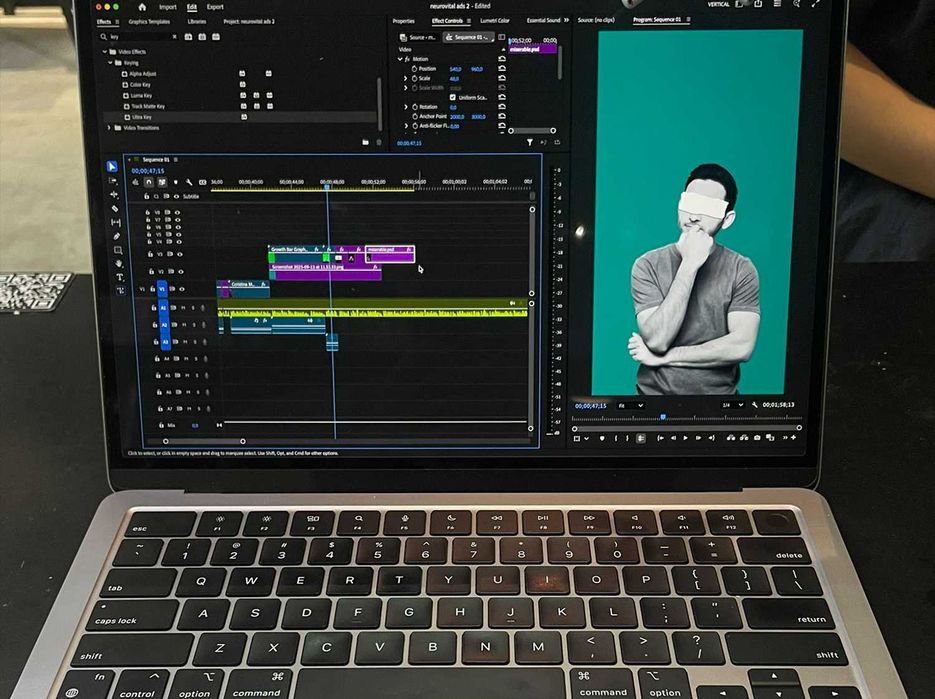This screenshot has height=699, width=935.
Task: Hide track V2 with eye icon
Action: (181, 271)
